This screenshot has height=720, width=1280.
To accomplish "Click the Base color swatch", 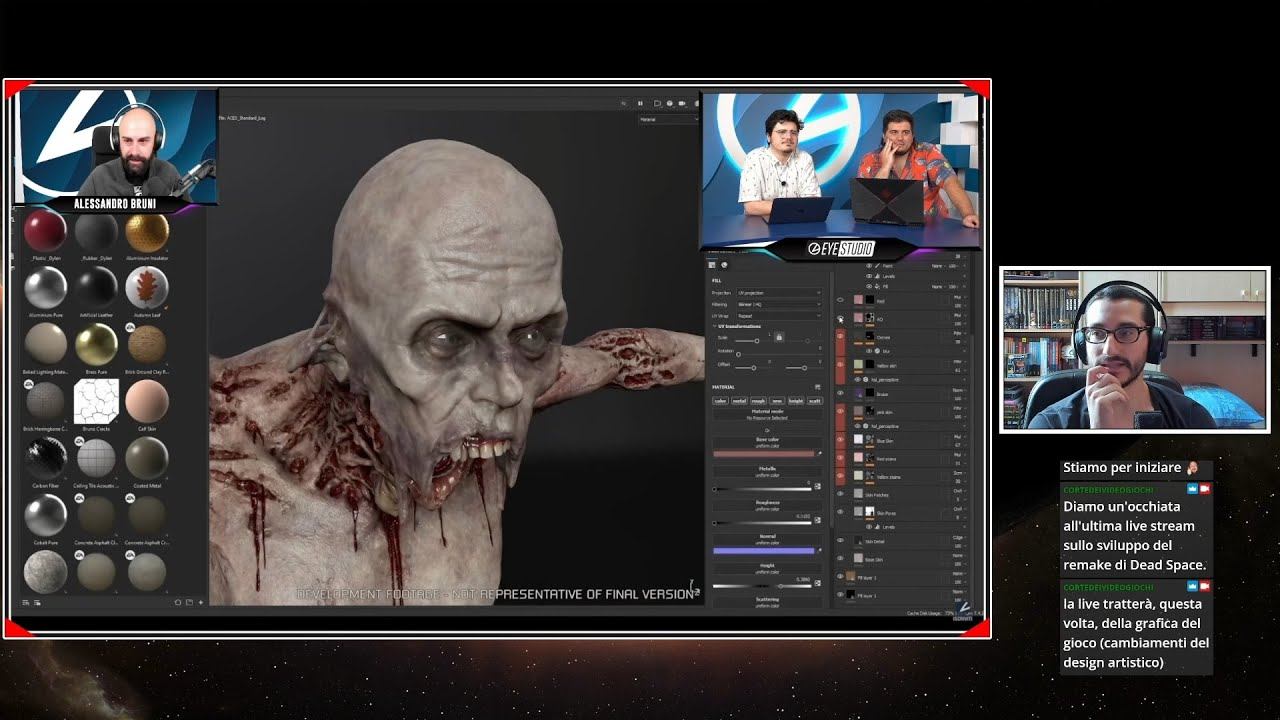I will [764, 453].
